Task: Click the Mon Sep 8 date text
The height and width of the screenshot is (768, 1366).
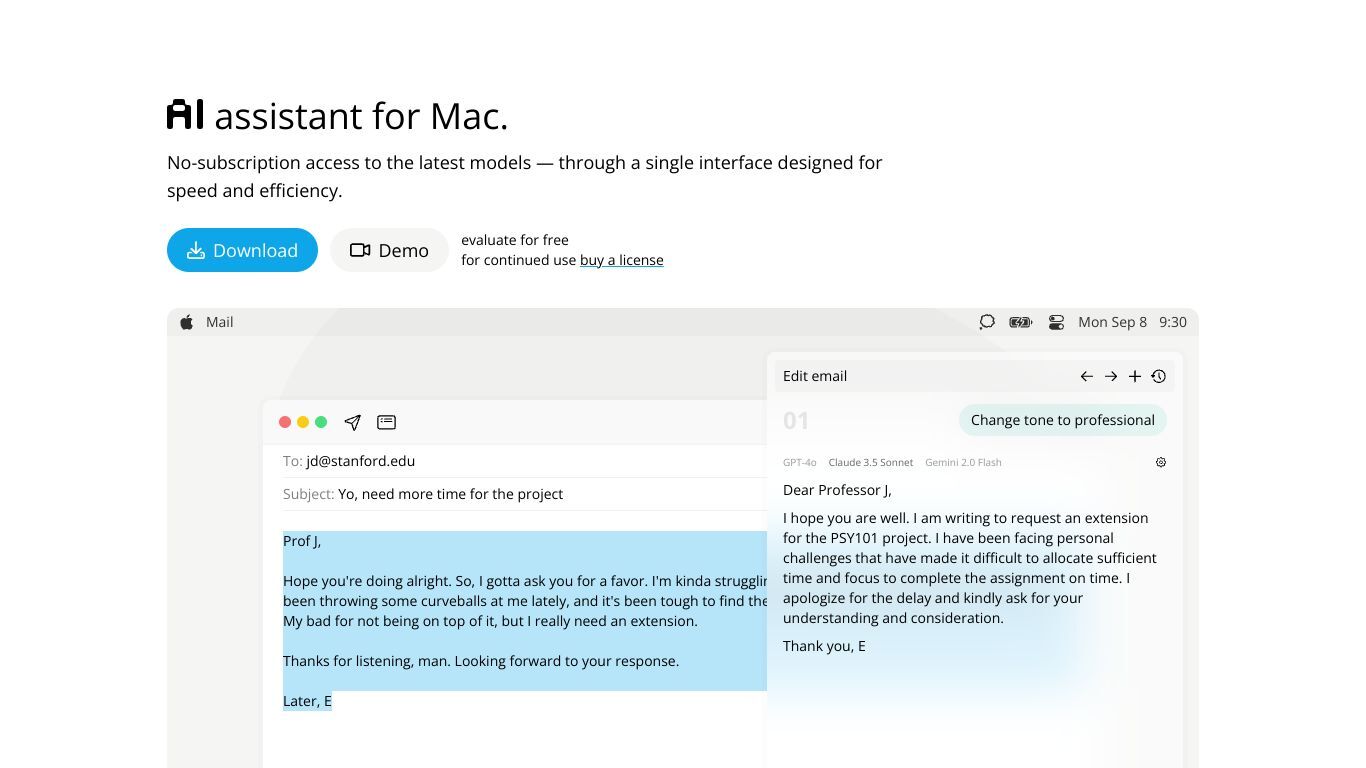Action: point(1112,322)
